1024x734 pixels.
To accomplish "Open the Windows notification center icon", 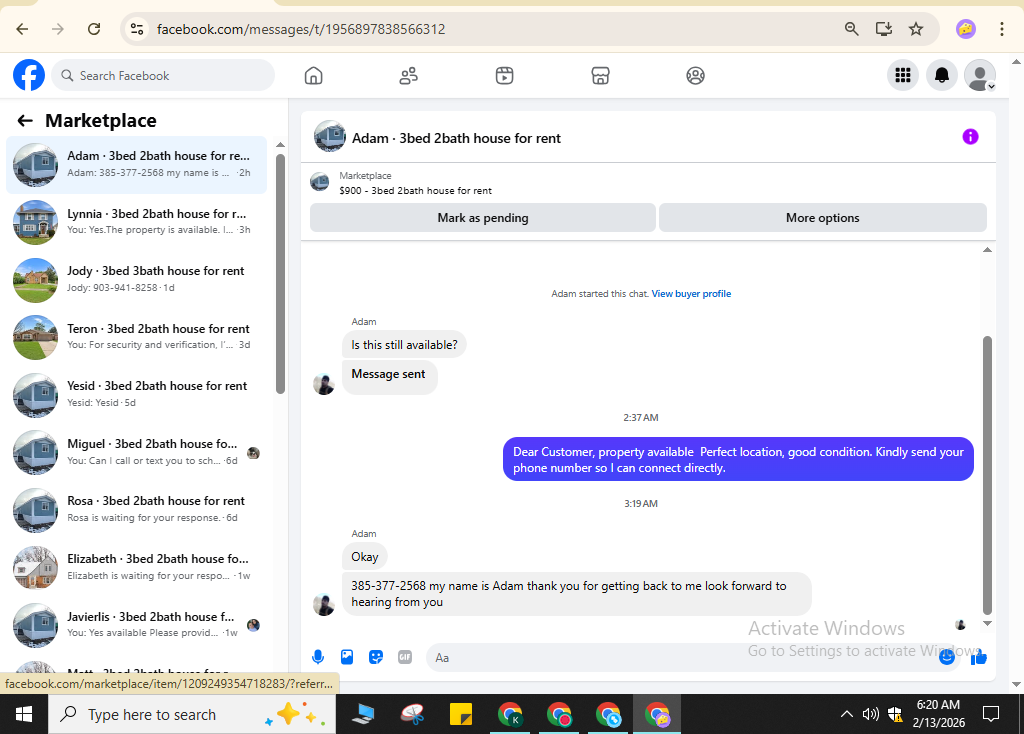I will [991, 714].
